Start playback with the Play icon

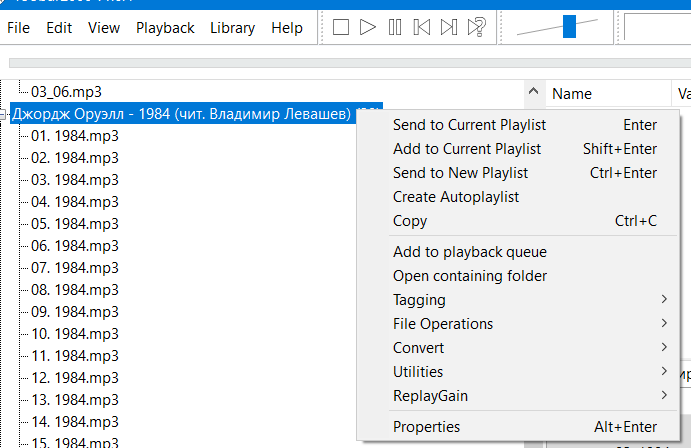(x=368, y=27)
